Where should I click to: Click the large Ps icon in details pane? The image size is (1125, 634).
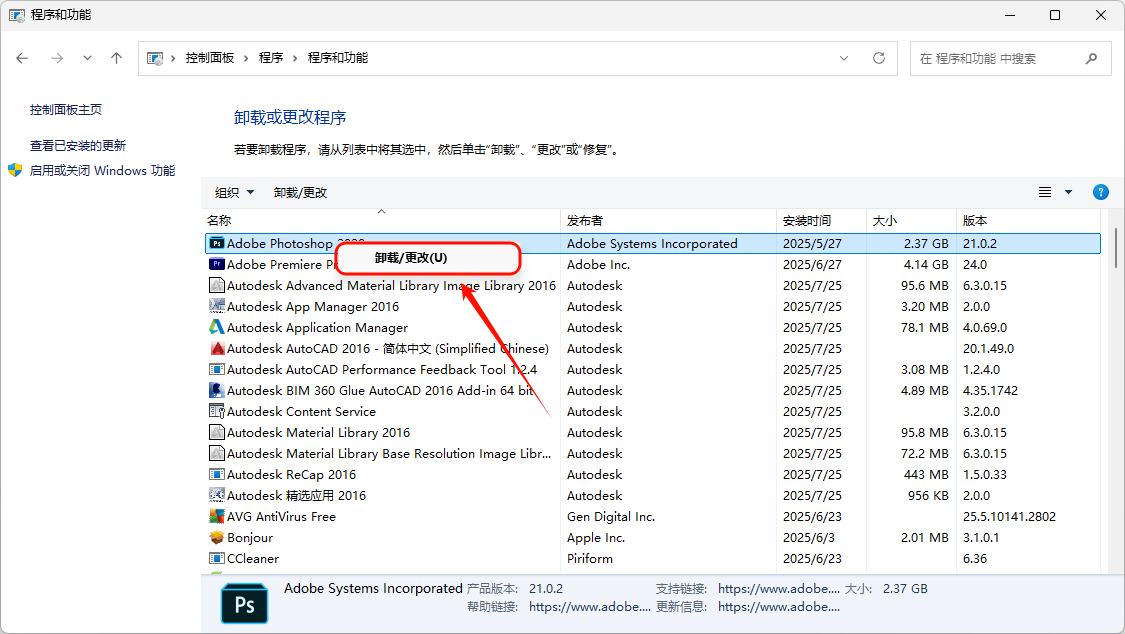coord(244,603)
